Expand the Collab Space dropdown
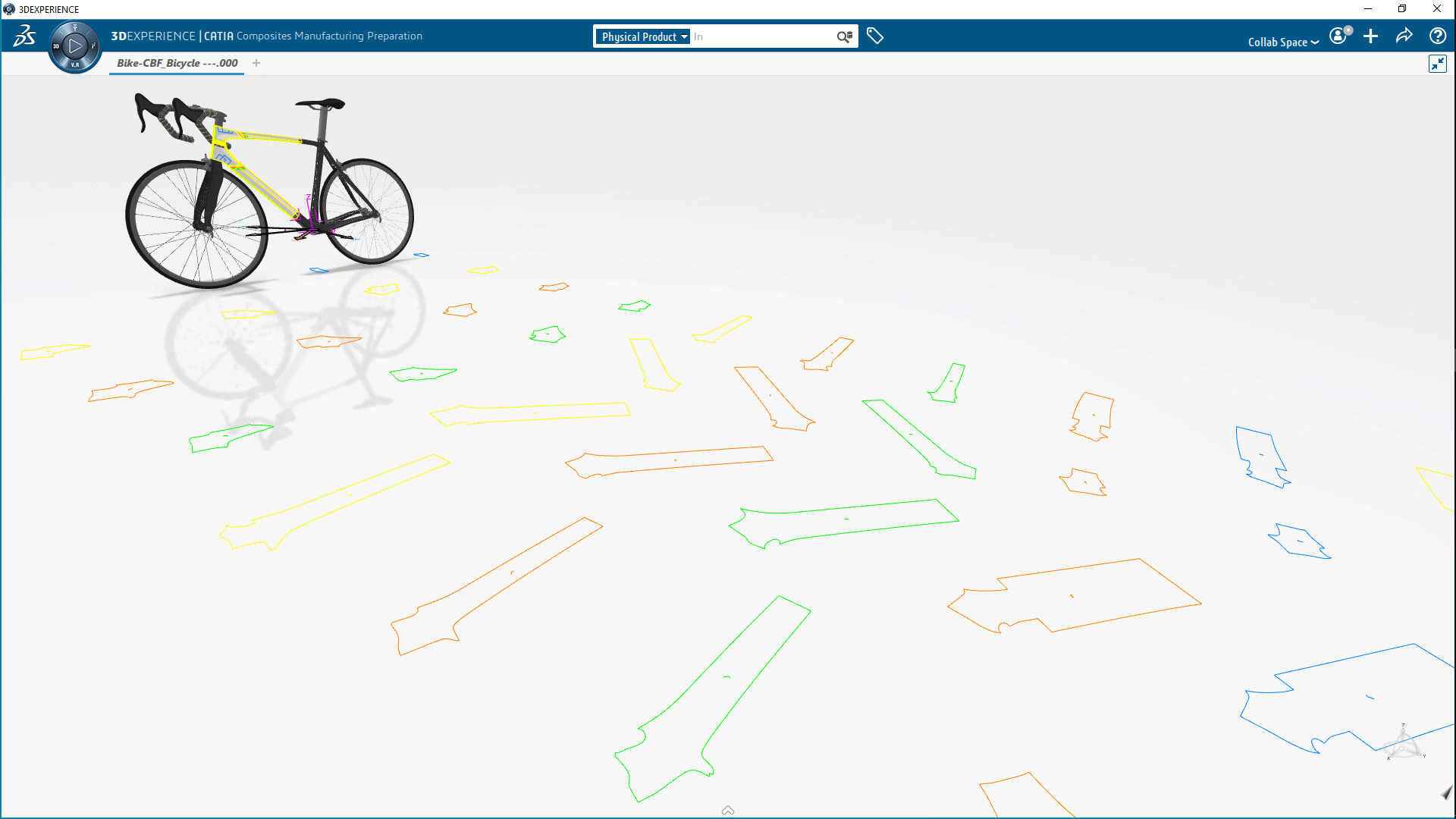The image size is (1456, 819). coord(1283,42)
